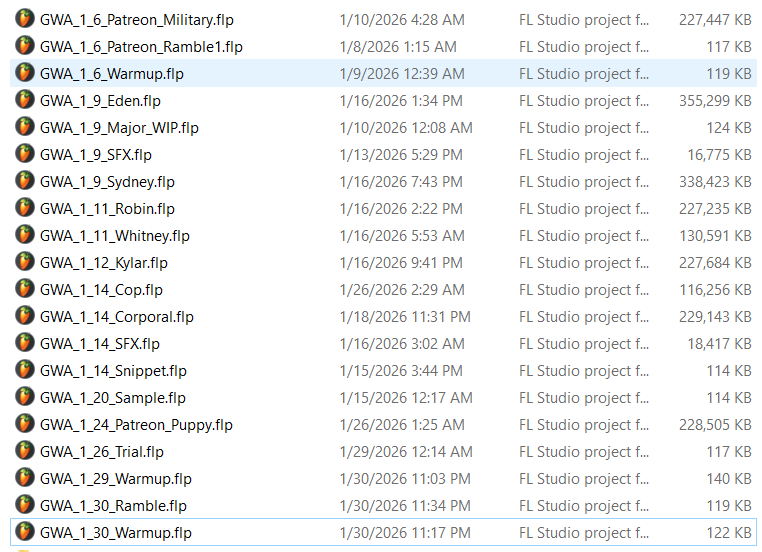Select the file GWA_1_6_Warmup.flp
The width and height of the screenshot is (762, 552).
(x=112, y=73)
